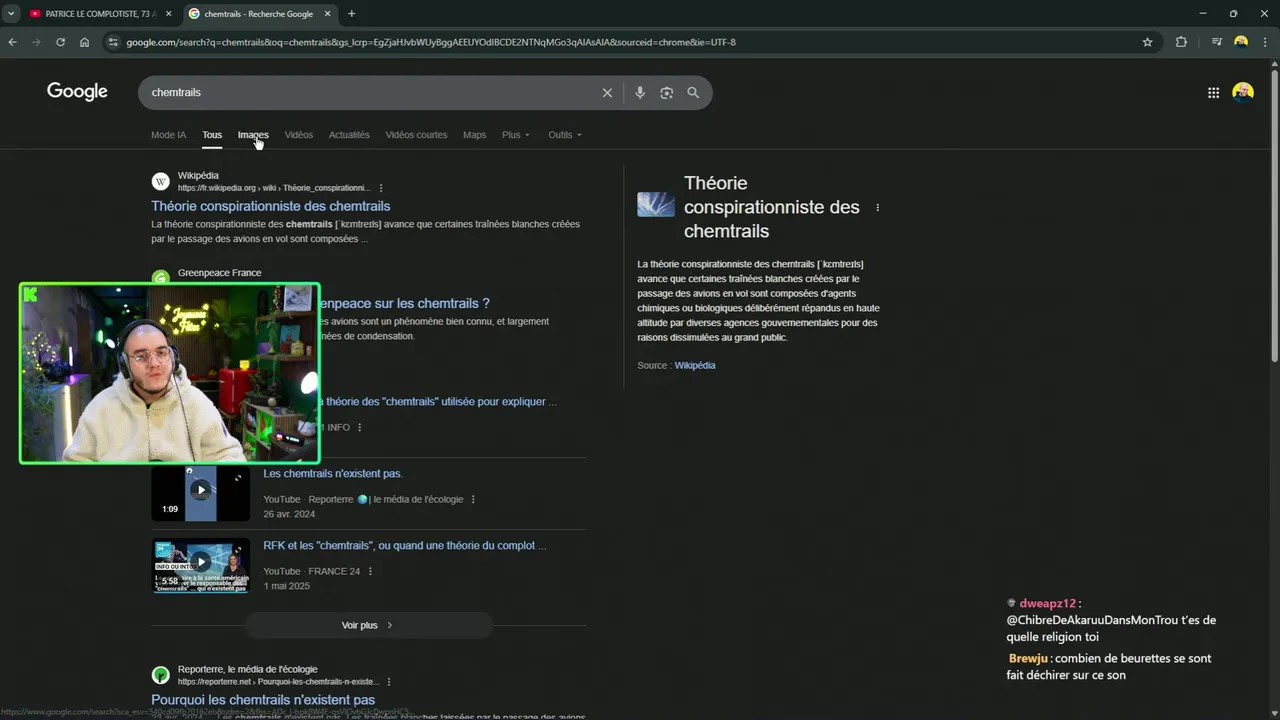Click the Google logo
Screen dimensions: 1280x720
(77, 91)
